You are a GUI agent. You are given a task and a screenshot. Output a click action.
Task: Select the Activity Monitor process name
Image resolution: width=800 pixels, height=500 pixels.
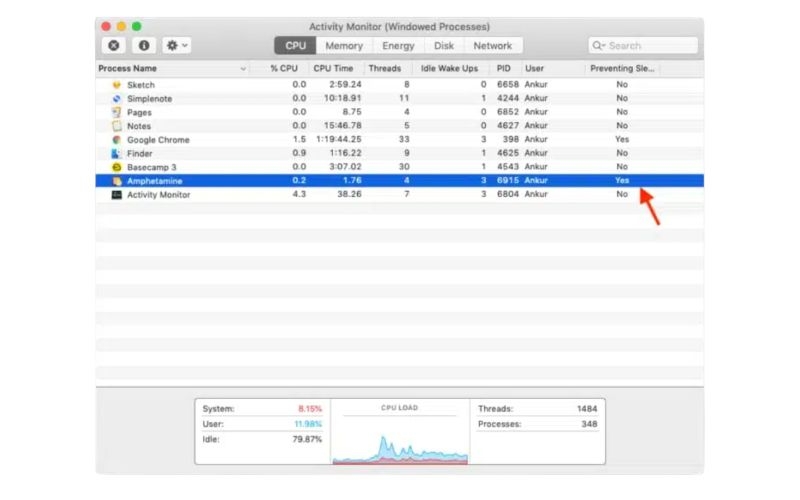[159, 194]
